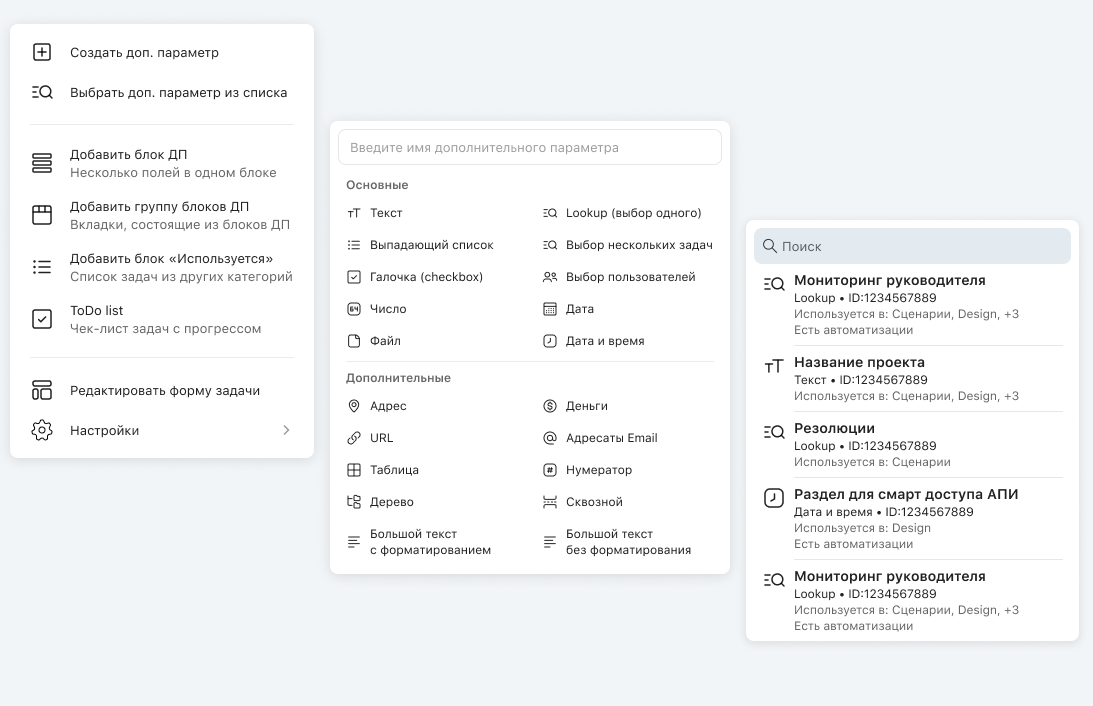Screen dimensions: 1093x706
Task: Click the tree icon for Дерево
Action: [354, 502]
